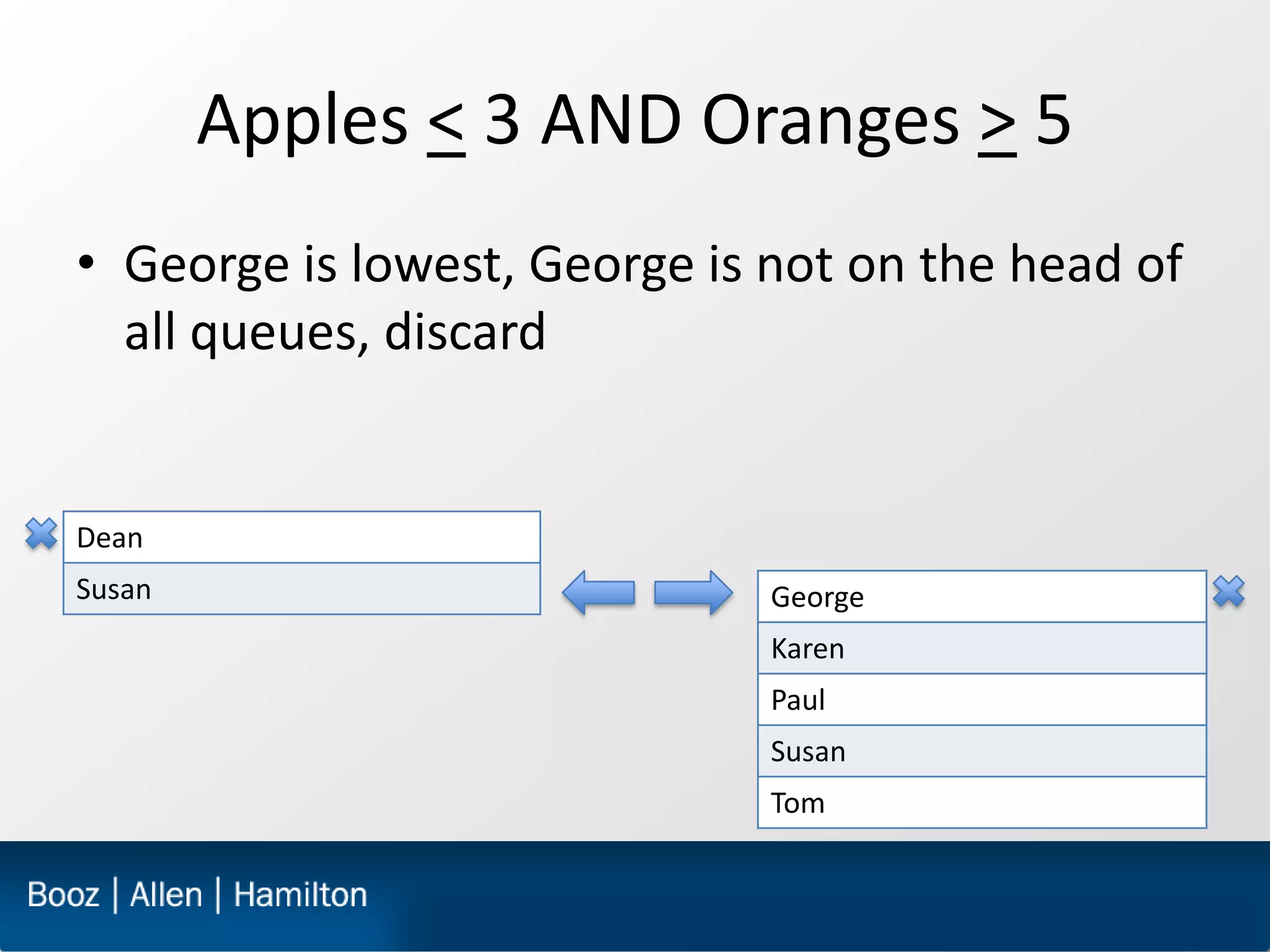The image size is (1270, 952).
Task: Select the George row in right queue
Action: (x=982, y=597)
